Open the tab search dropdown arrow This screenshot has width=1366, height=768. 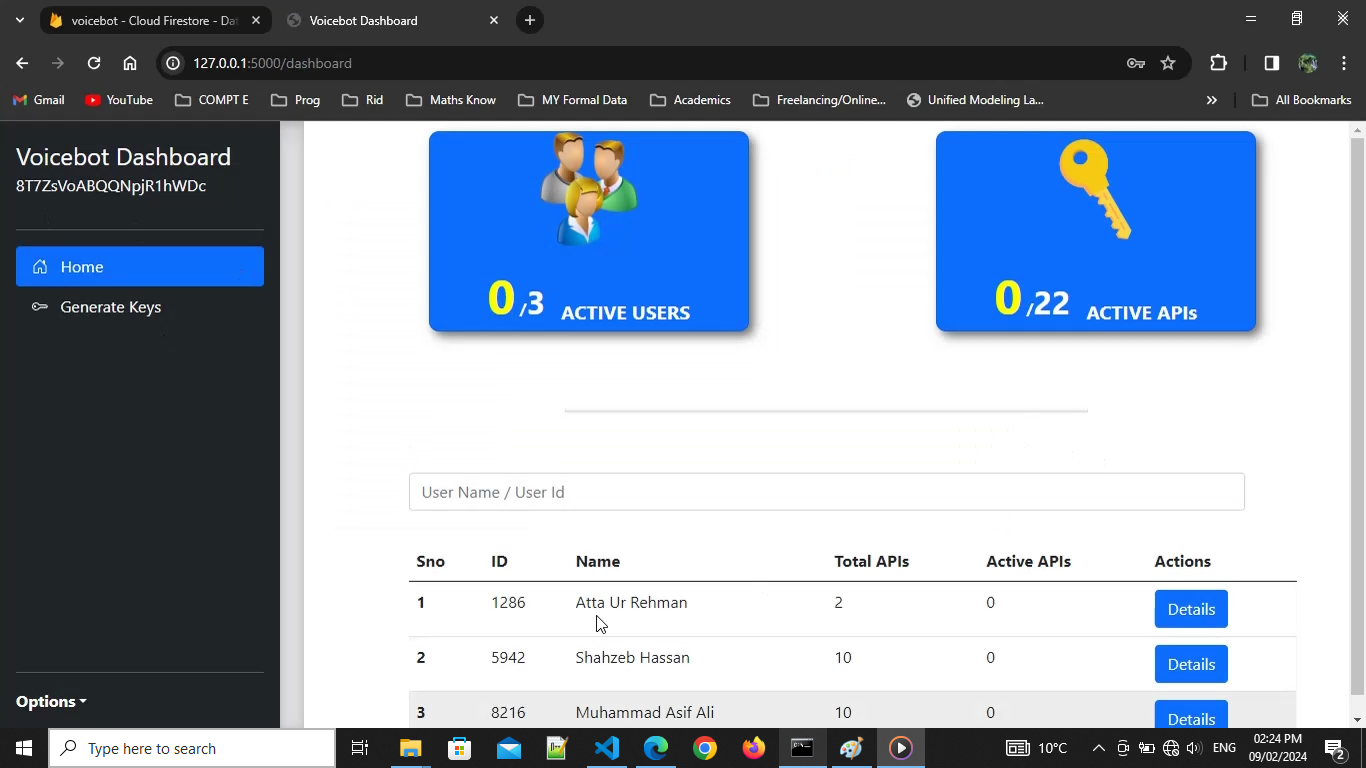[20, 20]
